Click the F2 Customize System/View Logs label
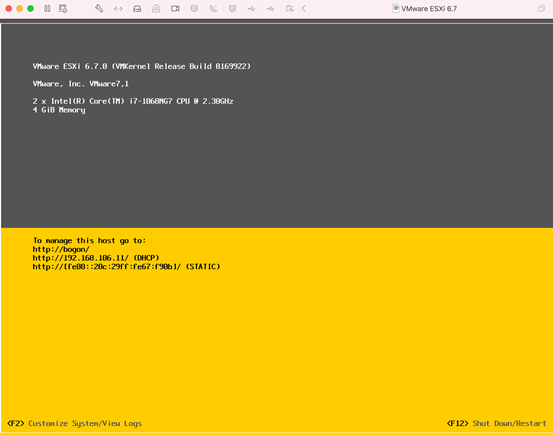 [x=74, y=423]
